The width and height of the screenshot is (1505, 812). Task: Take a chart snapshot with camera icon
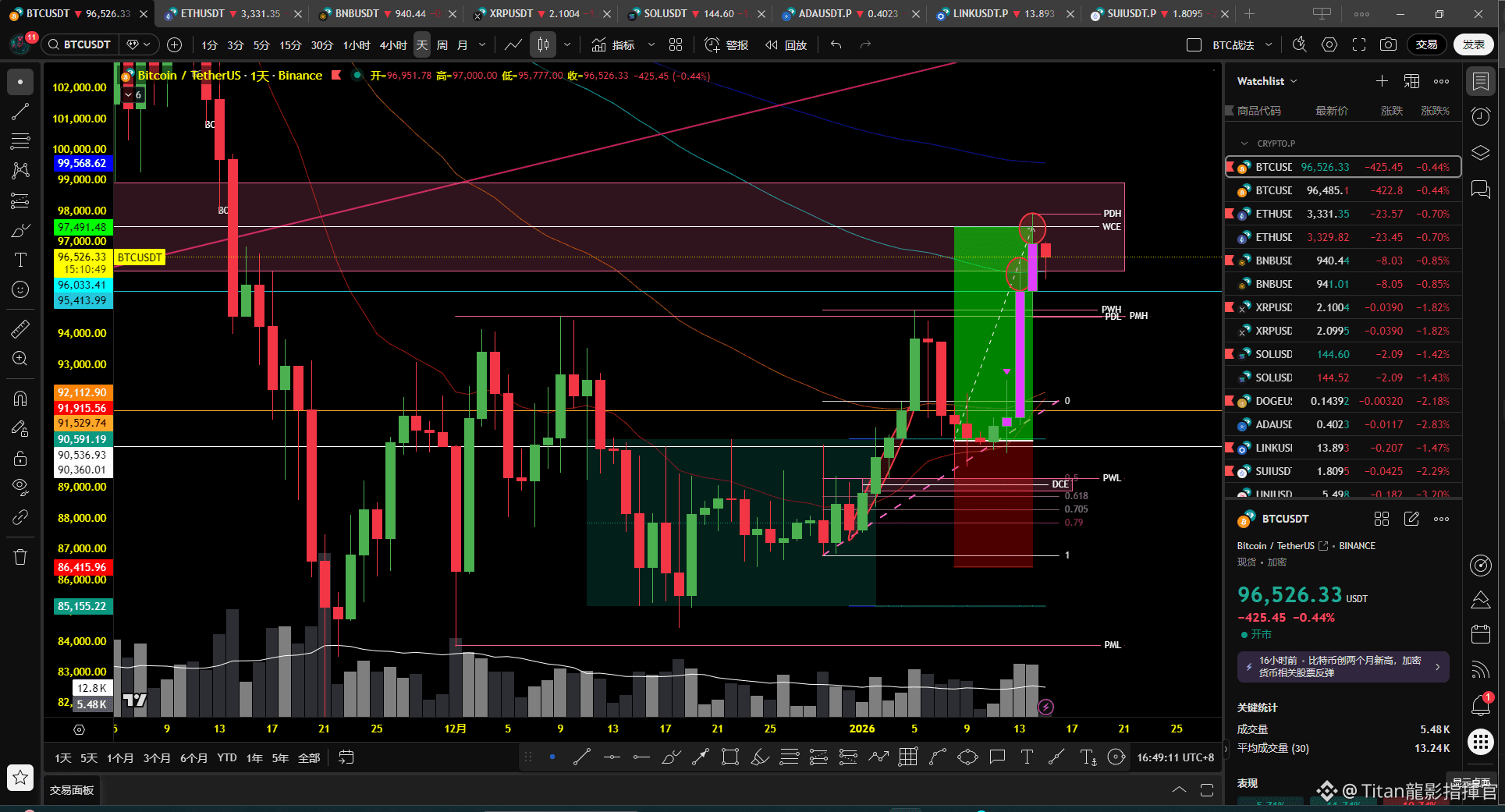coord(1388,44)
